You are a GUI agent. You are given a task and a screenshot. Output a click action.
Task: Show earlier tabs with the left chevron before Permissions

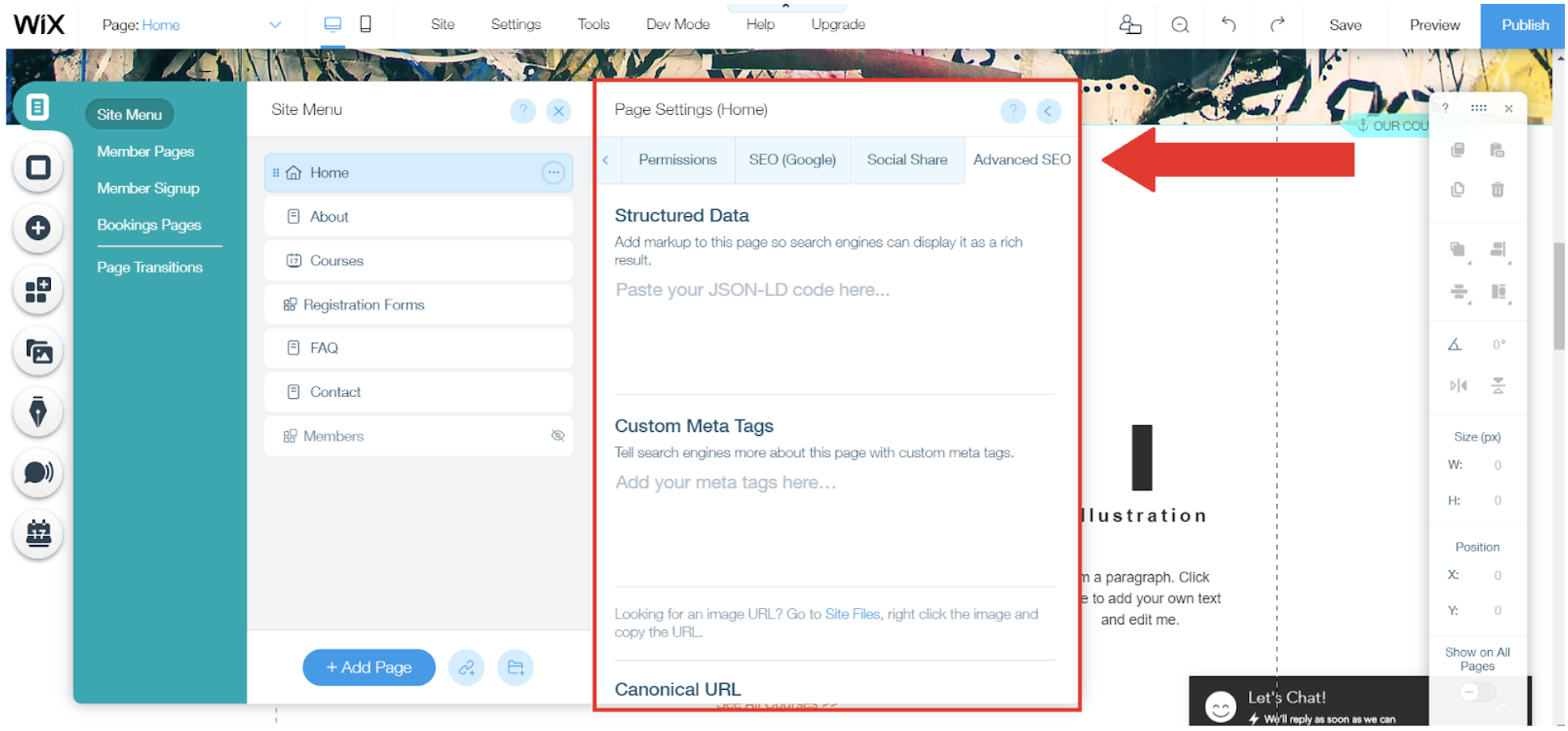pyautogui.click(x=606, y=160)
